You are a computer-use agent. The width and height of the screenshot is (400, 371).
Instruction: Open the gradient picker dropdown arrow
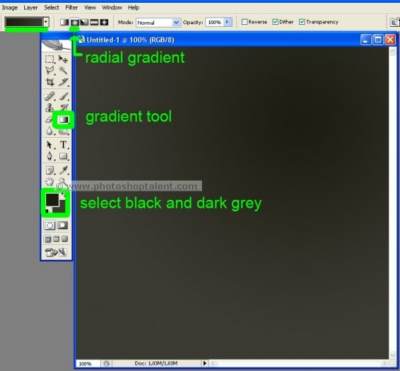[x=46, y=22]
